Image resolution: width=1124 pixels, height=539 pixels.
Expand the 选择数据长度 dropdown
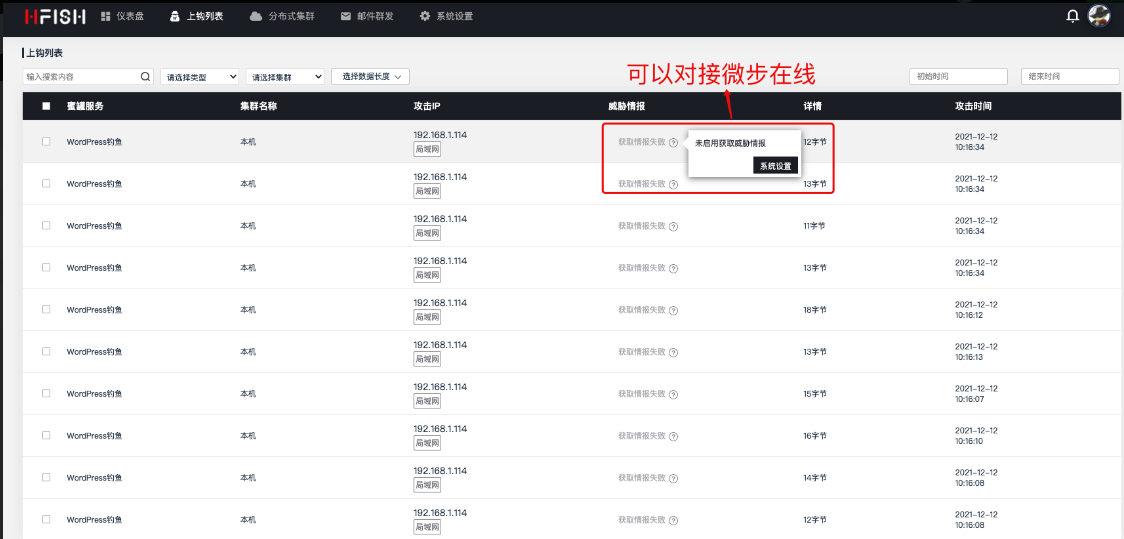[x=370, y=76]
